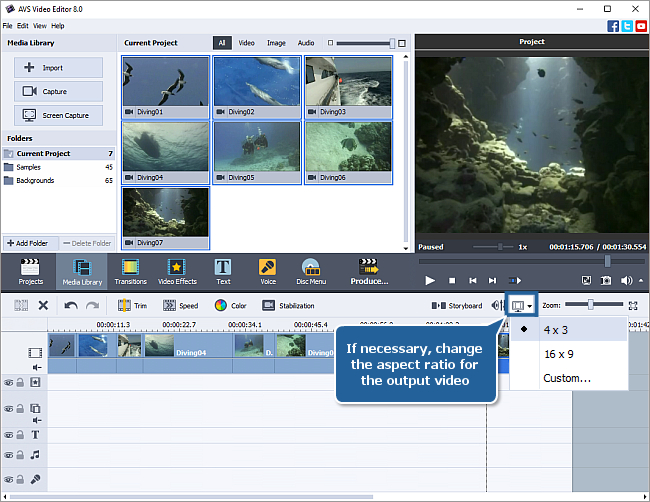The image size is (650, 502).
Task: Open the Stabilization tool
Action: (x=288, y=306)
